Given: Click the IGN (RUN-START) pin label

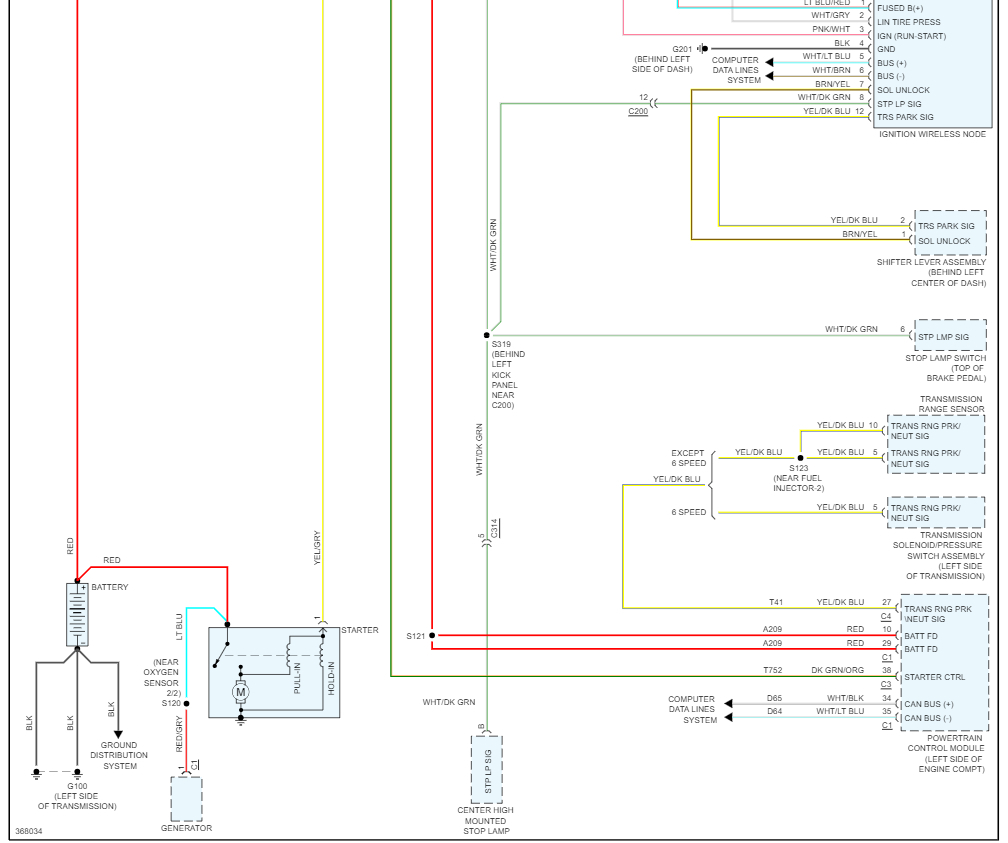Looking at the screenshot, I should tap(912, 36).
